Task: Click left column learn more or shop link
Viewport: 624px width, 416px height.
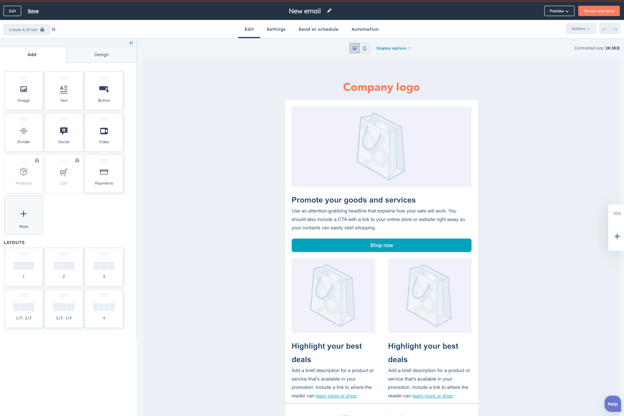Action: [x=336, y=396]
